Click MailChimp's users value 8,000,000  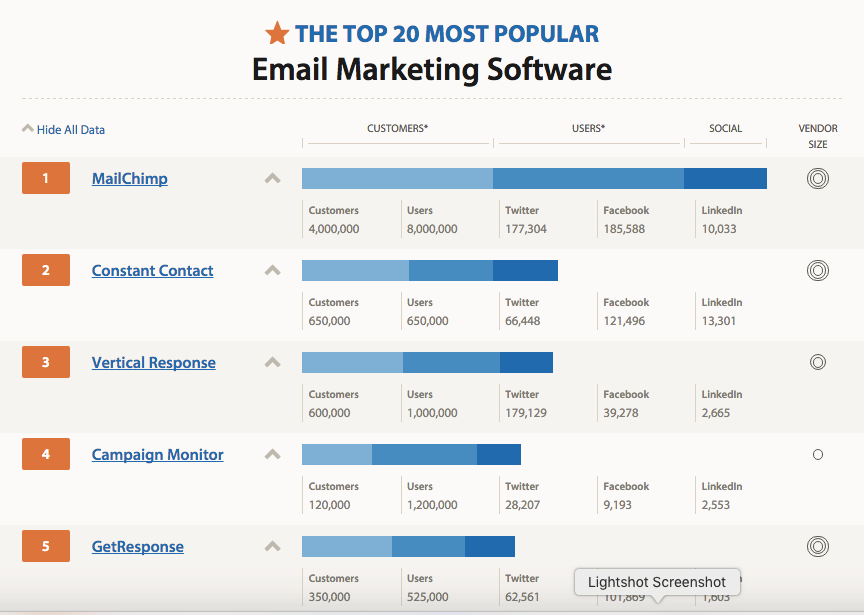tap(432, 229)
